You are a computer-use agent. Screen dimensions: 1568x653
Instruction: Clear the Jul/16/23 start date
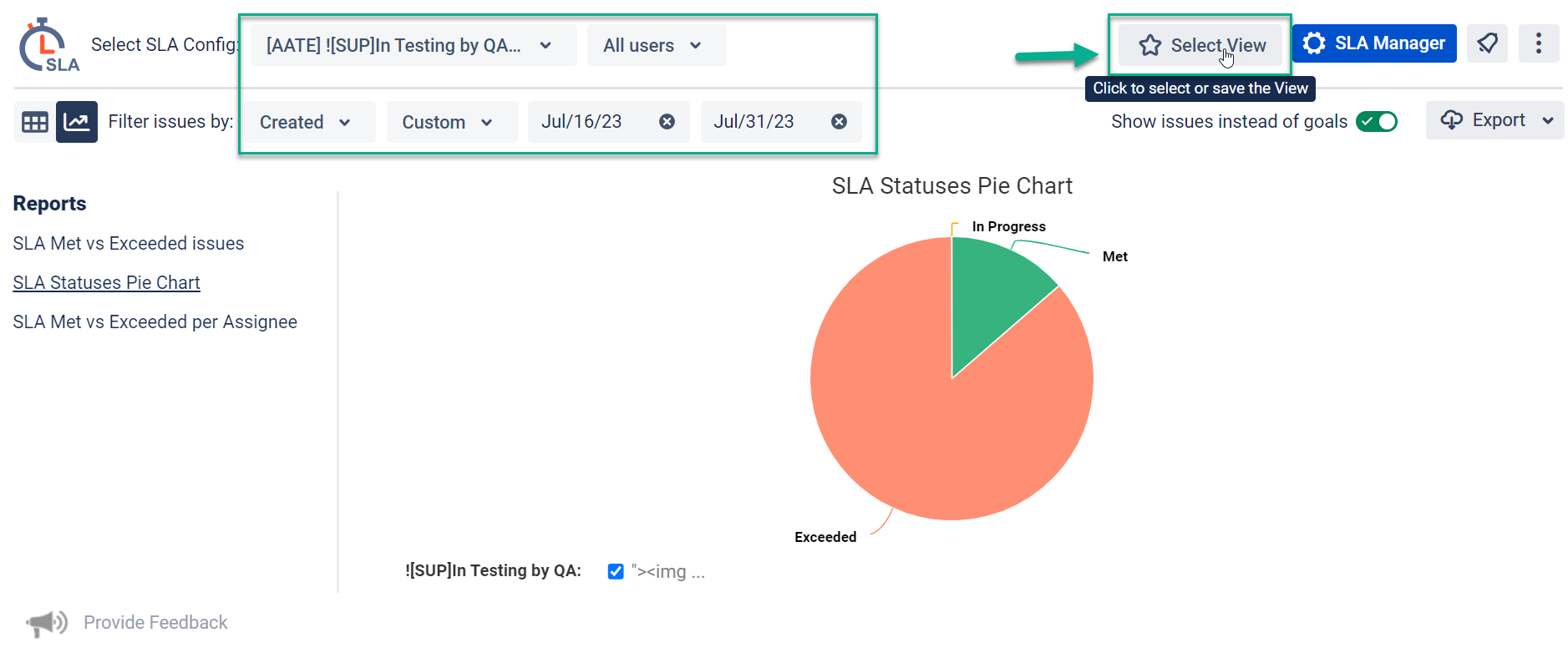point(667,122)
